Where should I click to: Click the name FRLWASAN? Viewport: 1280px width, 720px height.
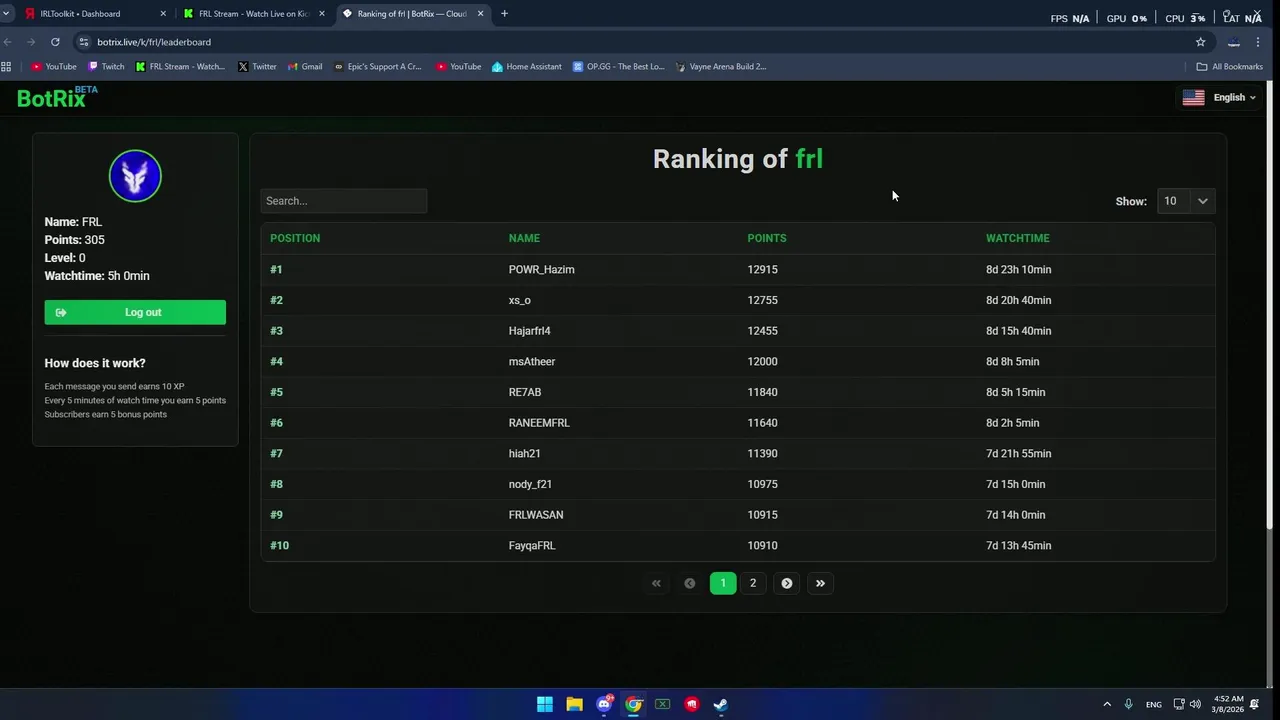coord(536,515)
